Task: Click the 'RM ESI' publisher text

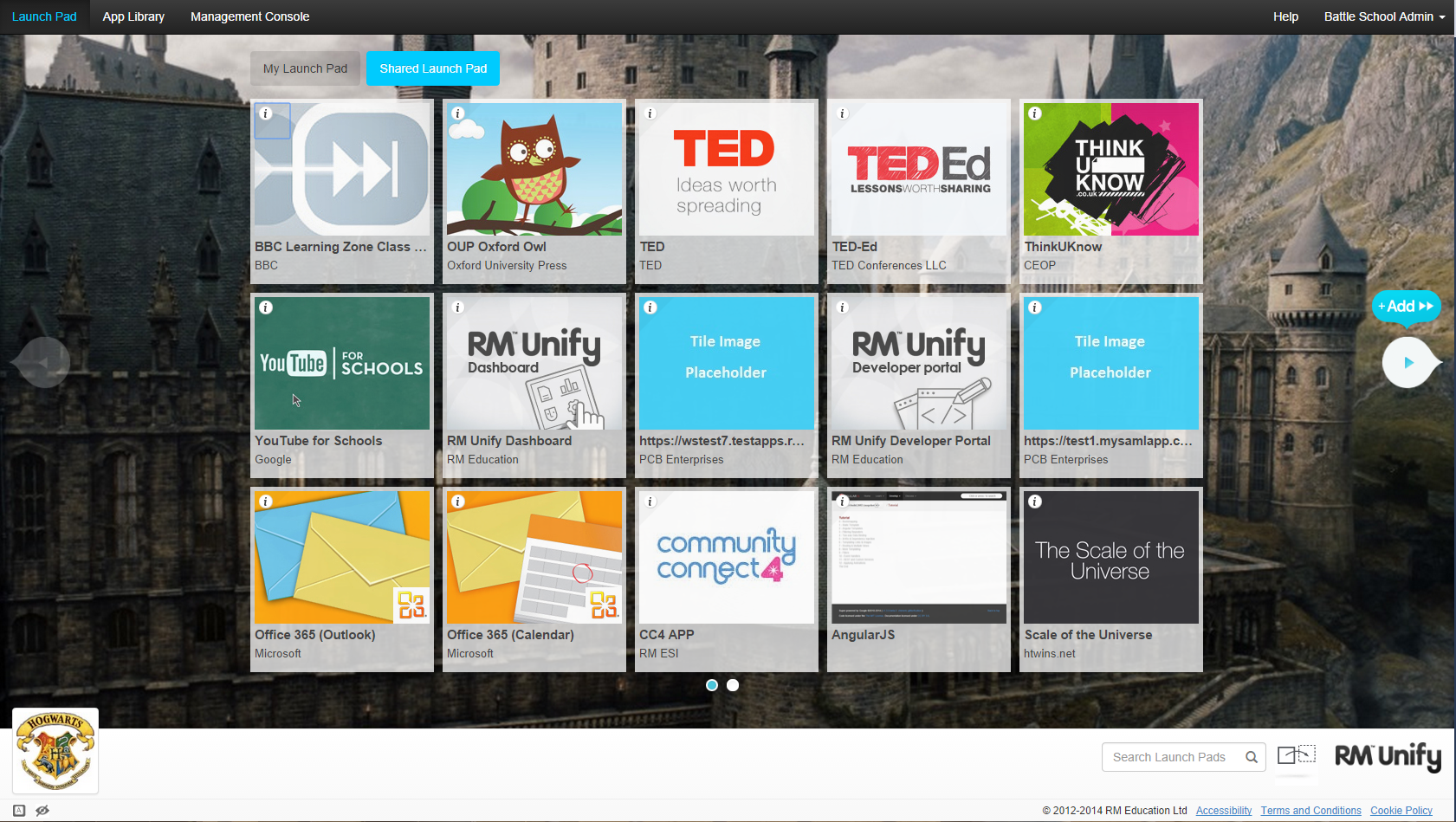Action: click(659, 654)
